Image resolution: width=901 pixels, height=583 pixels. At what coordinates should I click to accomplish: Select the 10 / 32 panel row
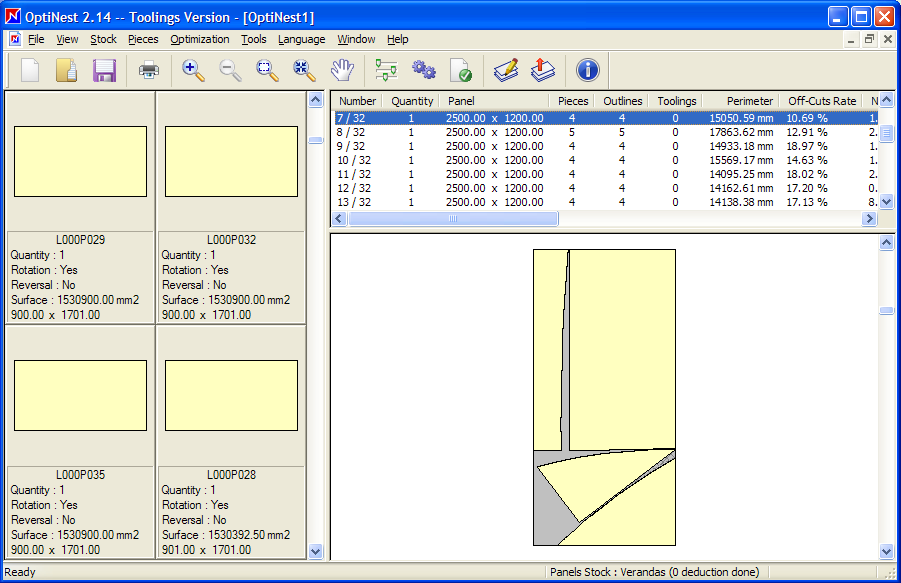(606, 160)
